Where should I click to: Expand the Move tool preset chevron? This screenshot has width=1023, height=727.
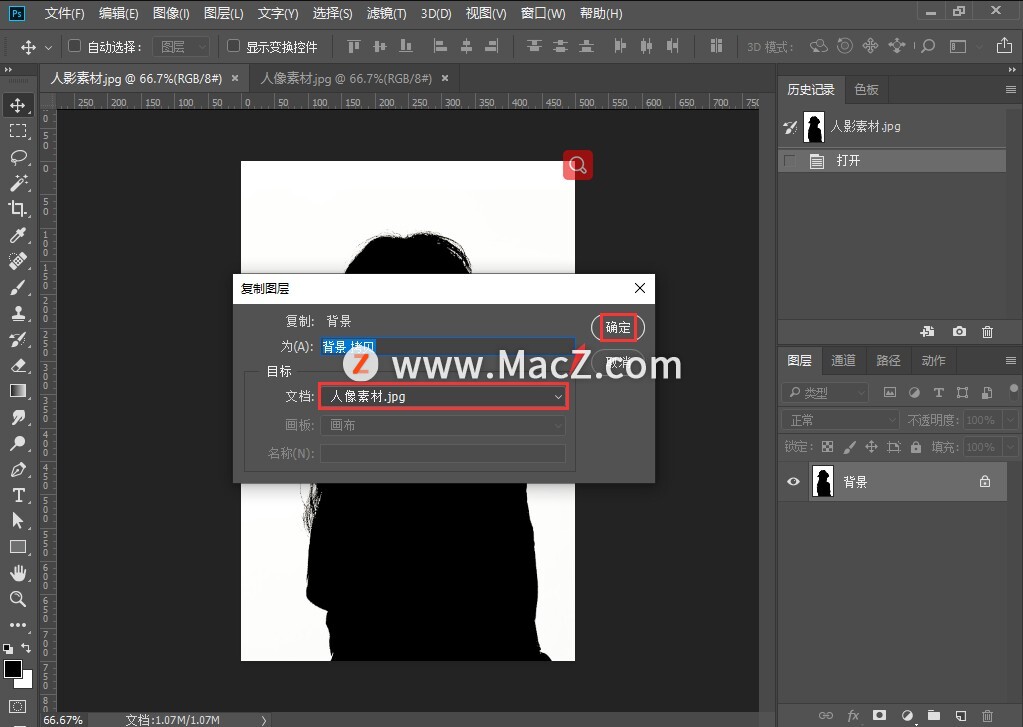[48, 47]
